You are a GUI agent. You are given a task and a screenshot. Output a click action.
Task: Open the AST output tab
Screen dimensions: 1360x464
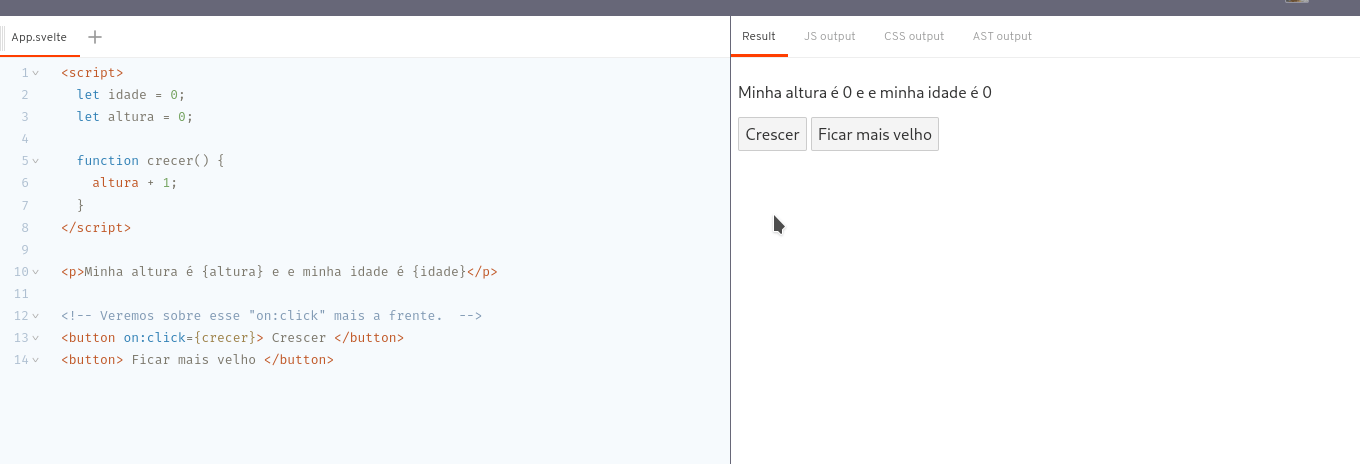[x=1002, y=36]
